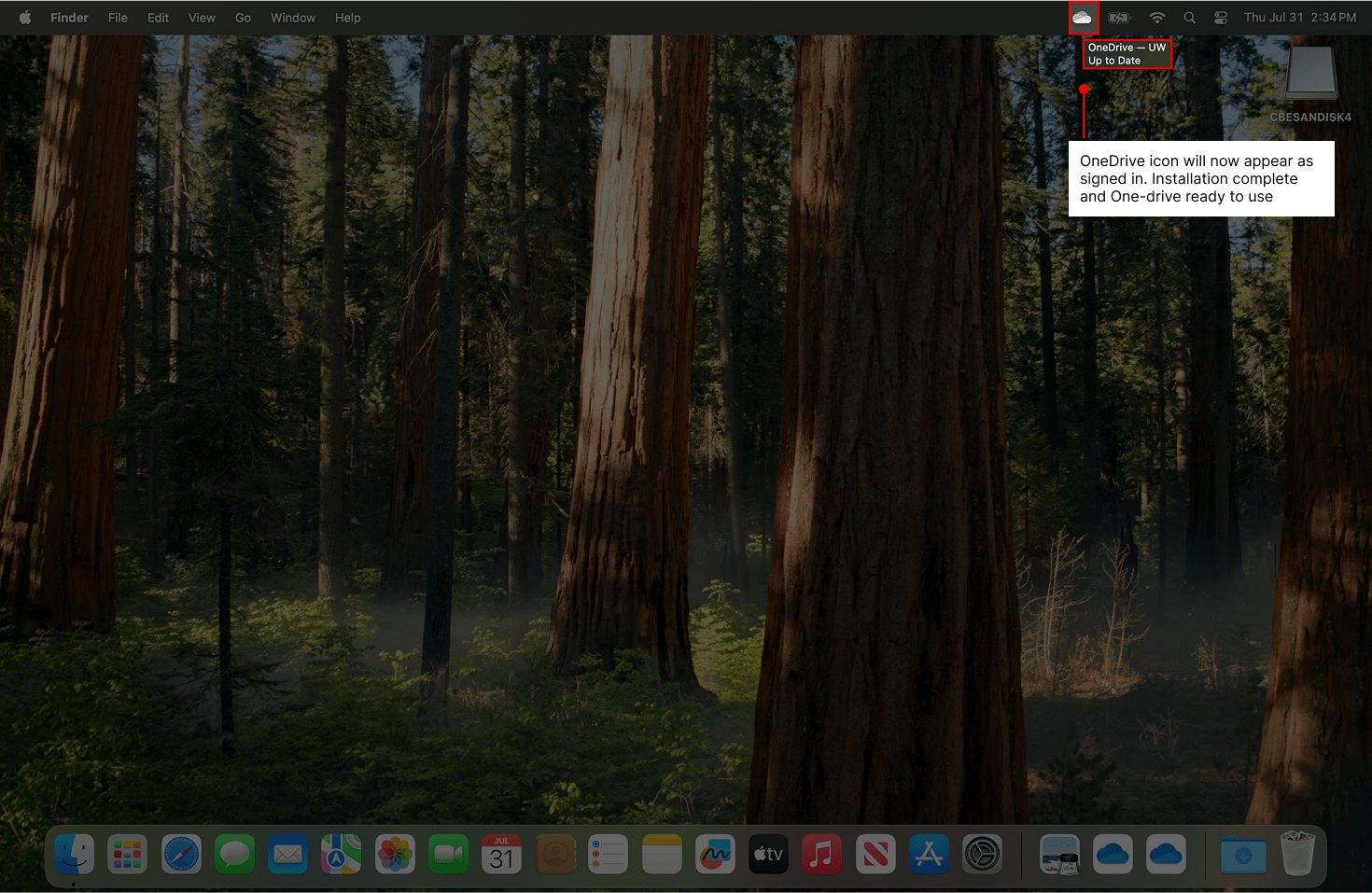Click the battery status icon

click(1119, 18)
